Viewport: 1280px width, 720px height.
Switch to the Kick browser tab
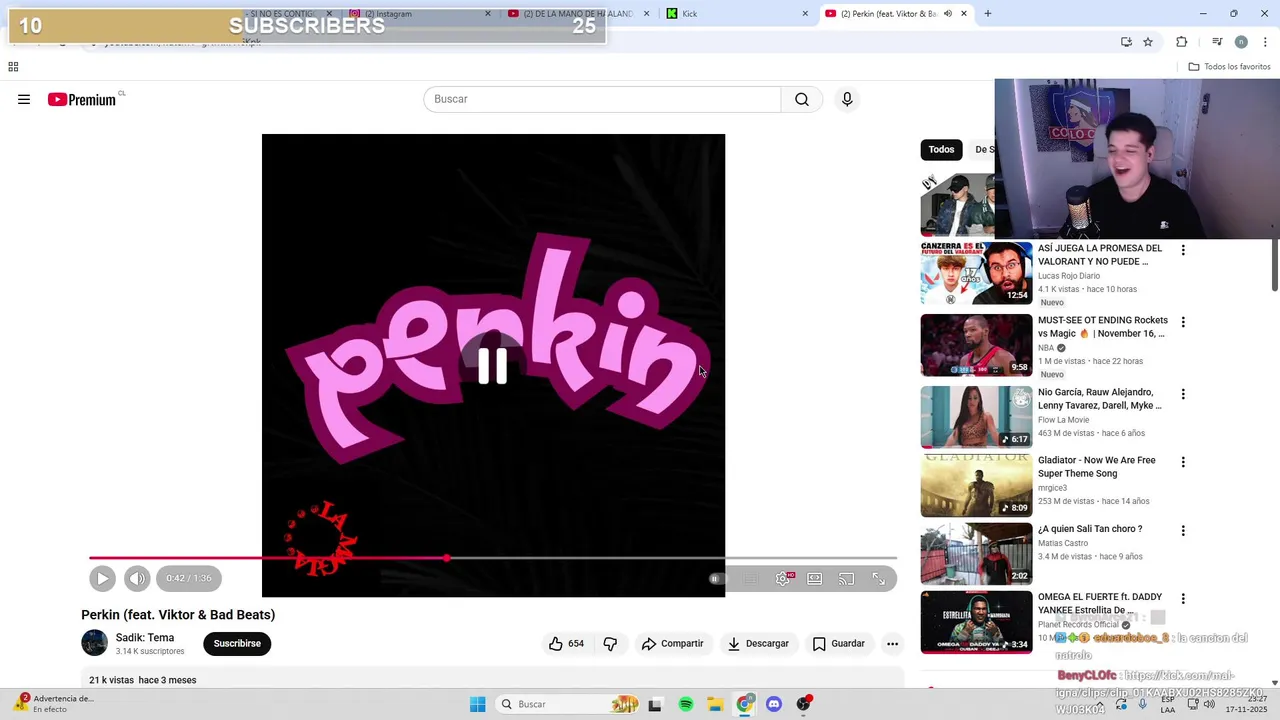(x=737, y=14)
